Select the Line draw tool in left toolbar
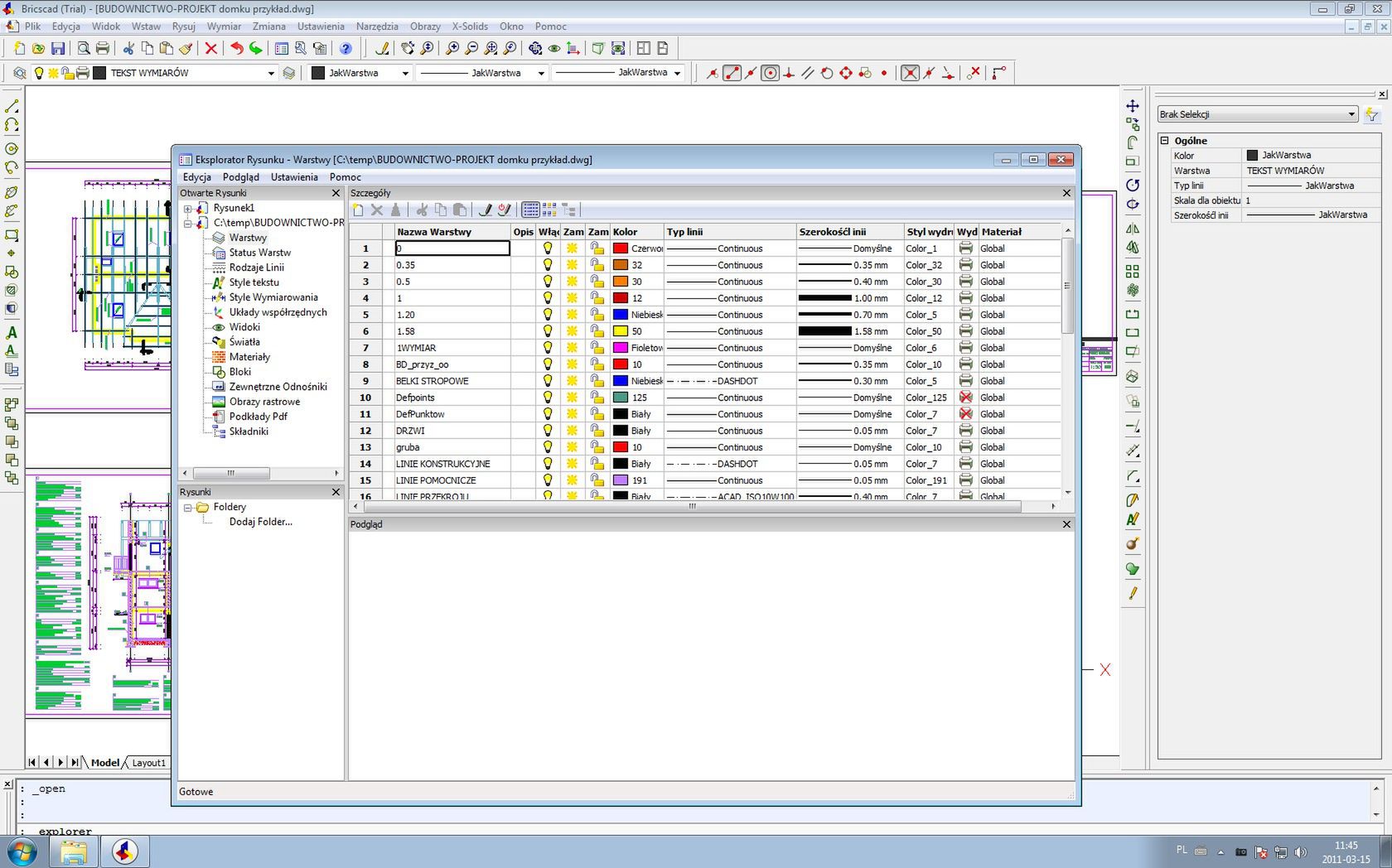 pos(12,106)
